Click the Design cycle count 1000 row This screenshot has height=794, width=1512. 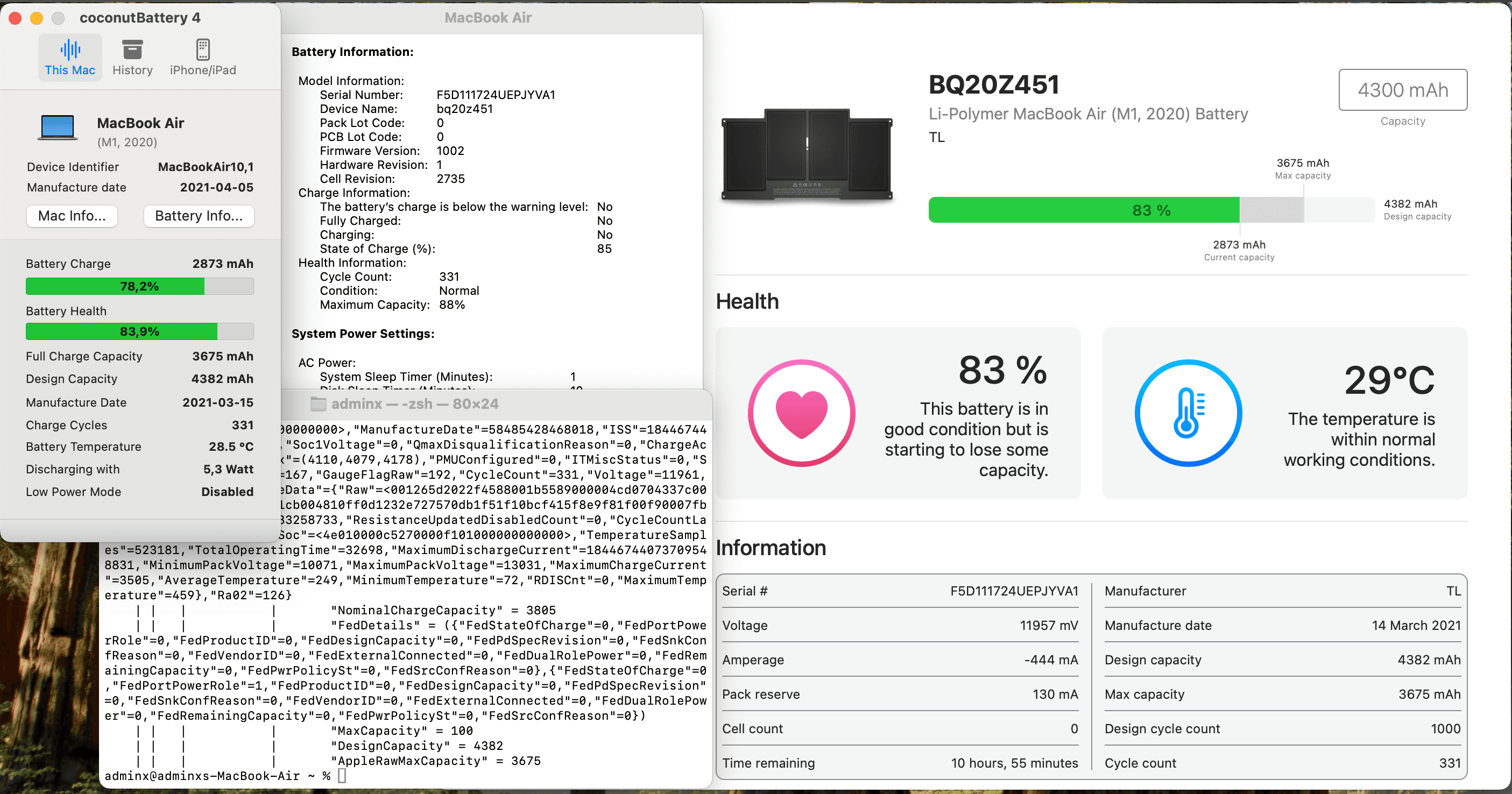1282,729
